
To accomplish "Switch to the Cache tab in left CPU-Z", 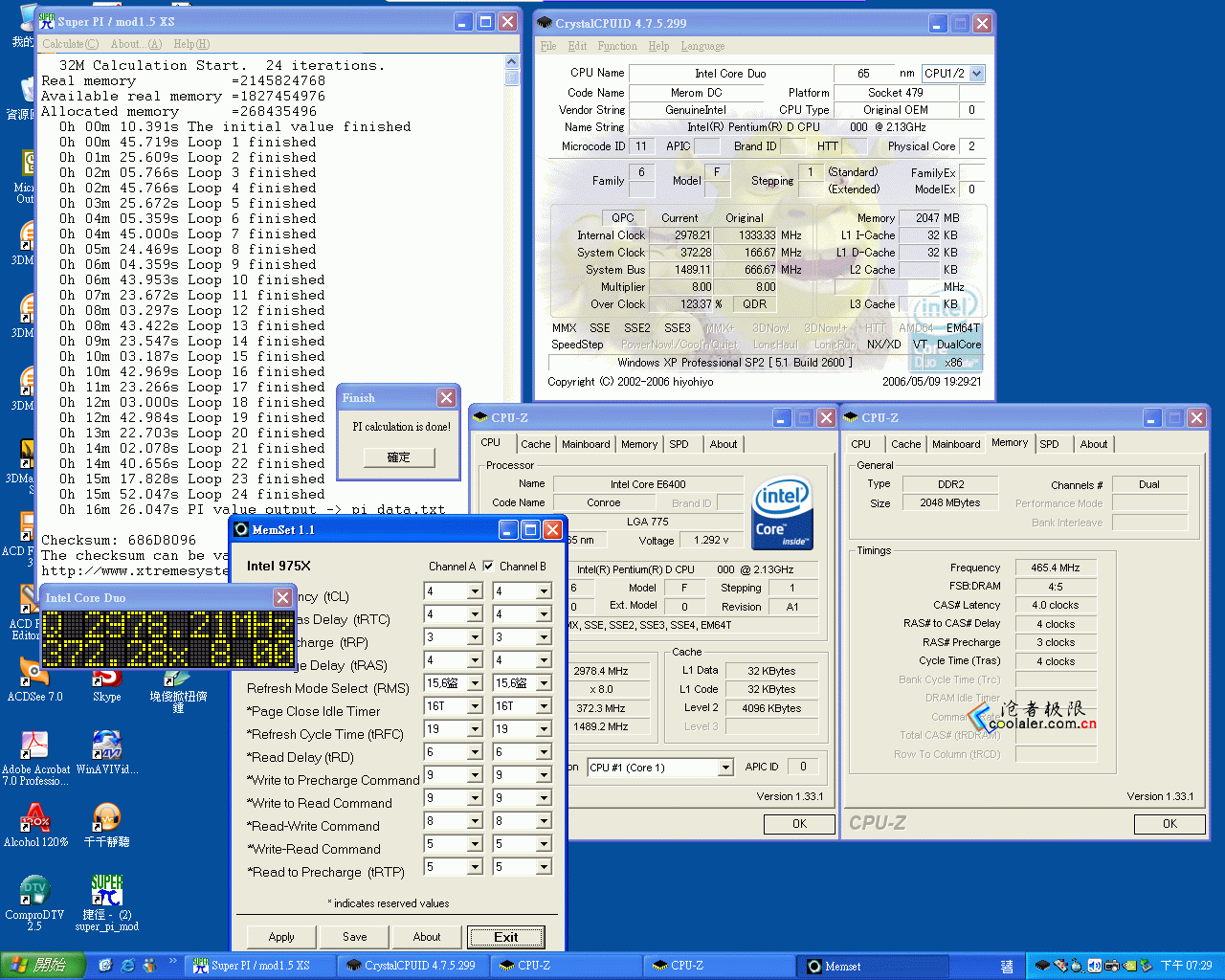I will coord(535,444).
